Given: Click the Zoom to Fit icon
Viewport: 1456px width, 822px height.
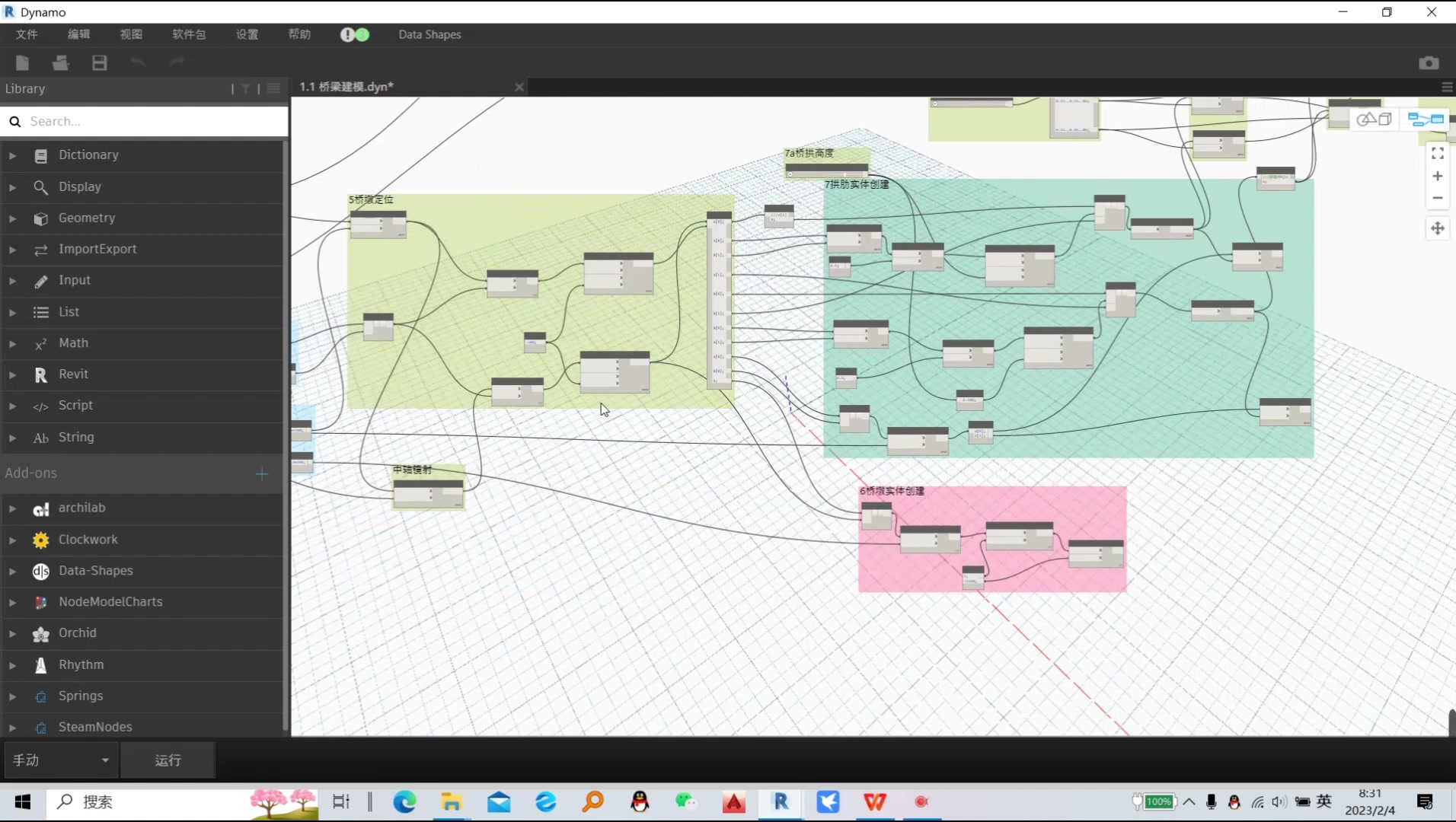Looking at the screenshot, I should [x=1438, y=154].
